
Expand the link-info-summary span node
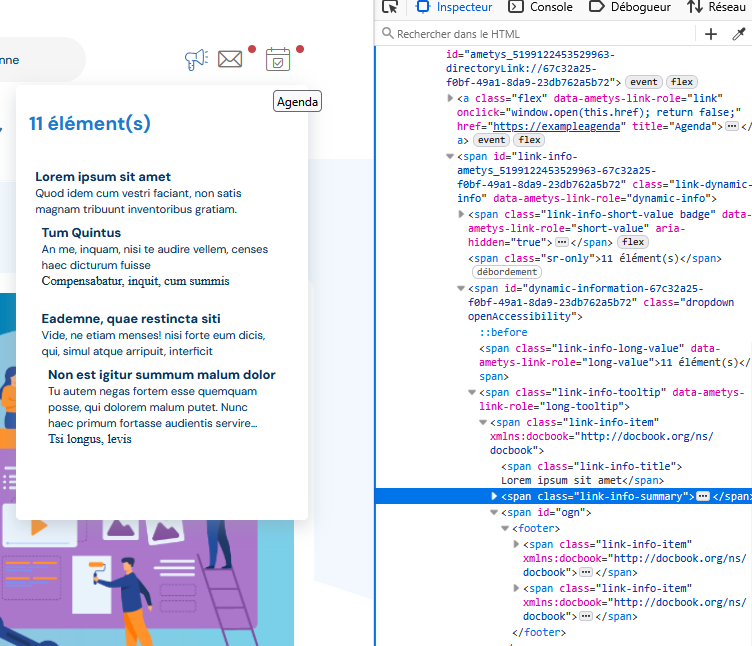[494, 497]
